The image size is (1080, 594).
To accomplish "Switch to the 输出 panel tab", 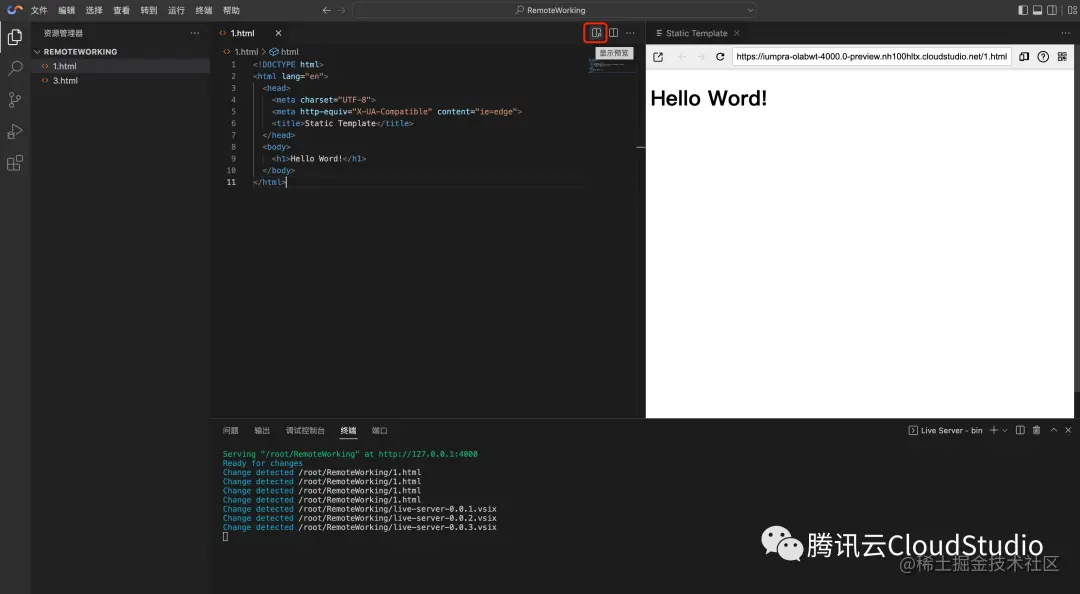I will coord(262,431).
